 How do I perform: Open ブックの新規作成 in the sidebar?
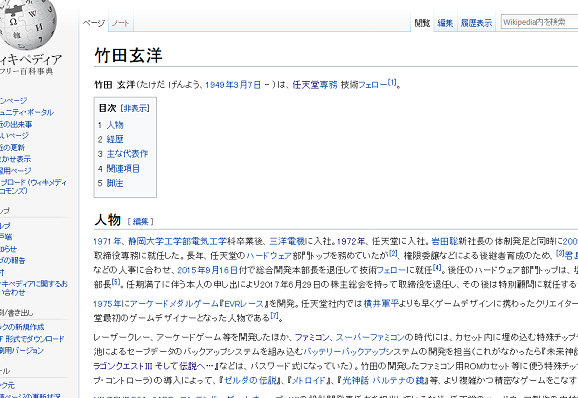tap(22, 327)
